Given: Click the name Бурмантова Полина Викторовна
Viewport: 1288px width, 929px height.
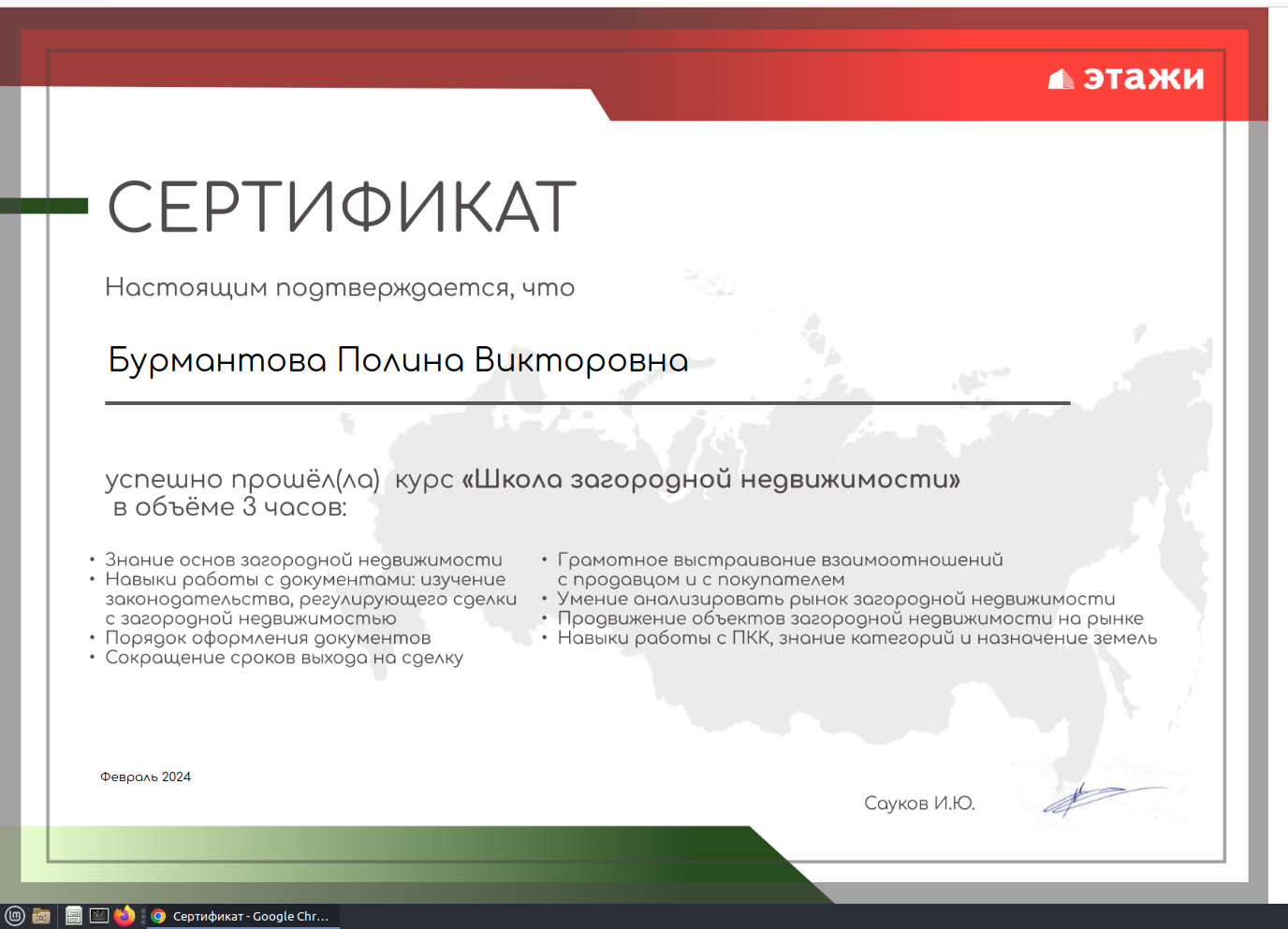Looking at the screenshot, I should point(398,360).
